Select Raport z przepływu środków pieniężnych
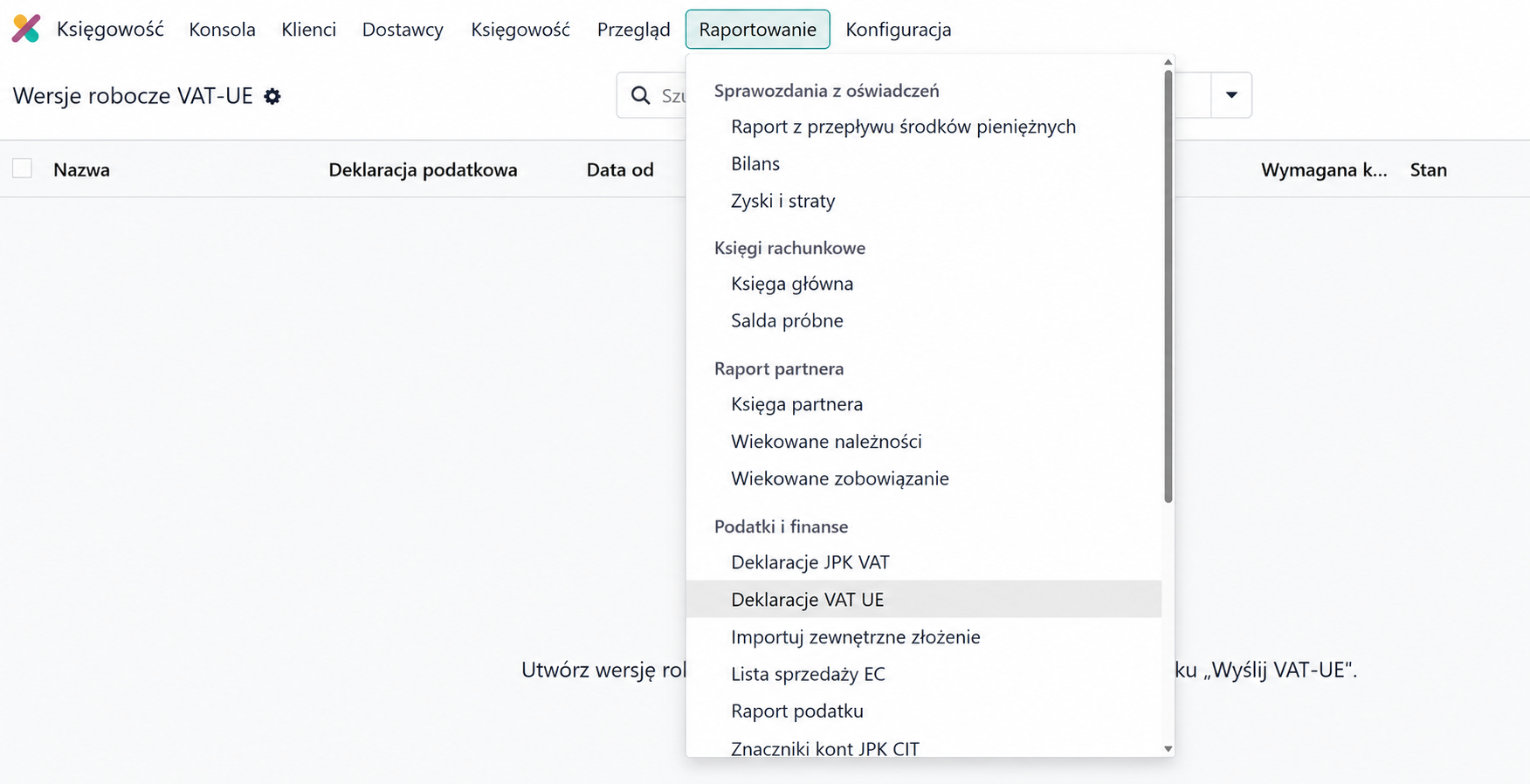Screen dimensions: 1530x784 [x=924, y=127]
